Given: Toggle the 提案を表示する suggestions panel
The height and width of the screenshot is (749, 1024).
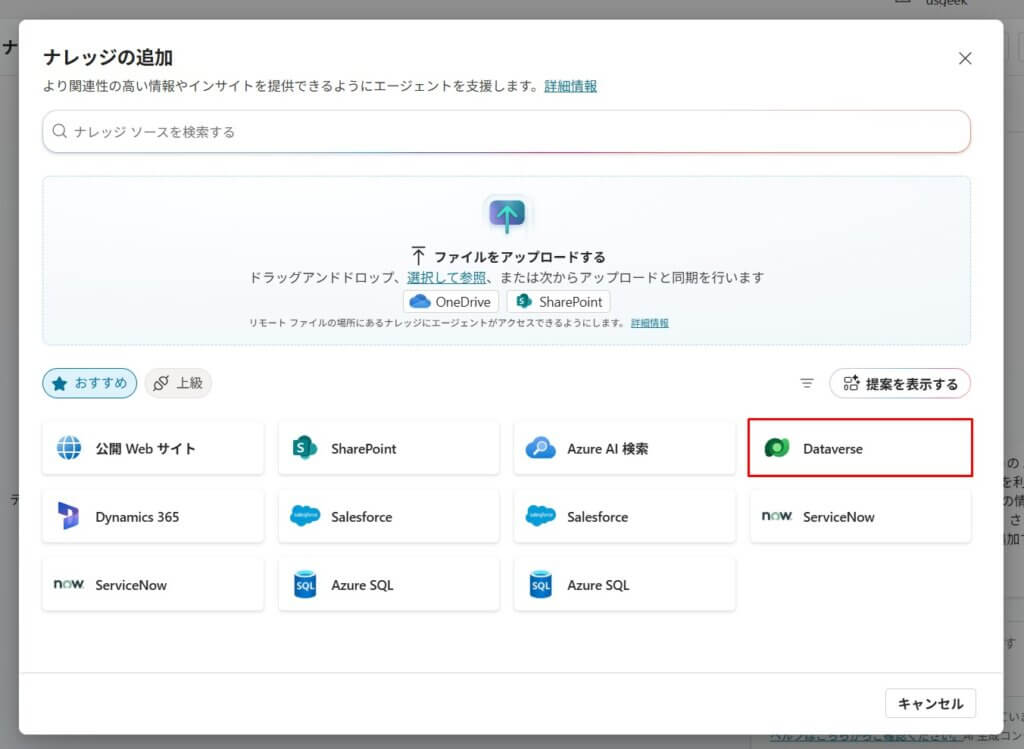Looking at the screenshot, I should 899,383.
